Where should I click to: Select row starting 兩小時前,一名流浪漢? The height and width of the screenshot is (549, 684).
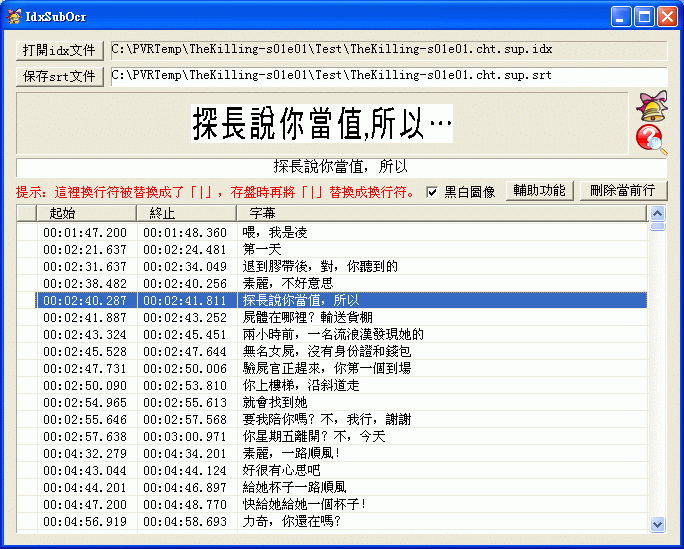pos(332,334)
